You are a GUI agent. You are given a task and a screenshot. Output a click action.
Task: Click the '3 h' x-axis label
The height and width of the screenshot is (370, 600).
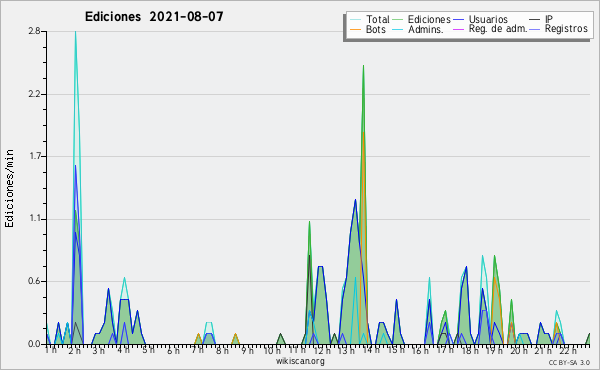click(x=98, y=350)
